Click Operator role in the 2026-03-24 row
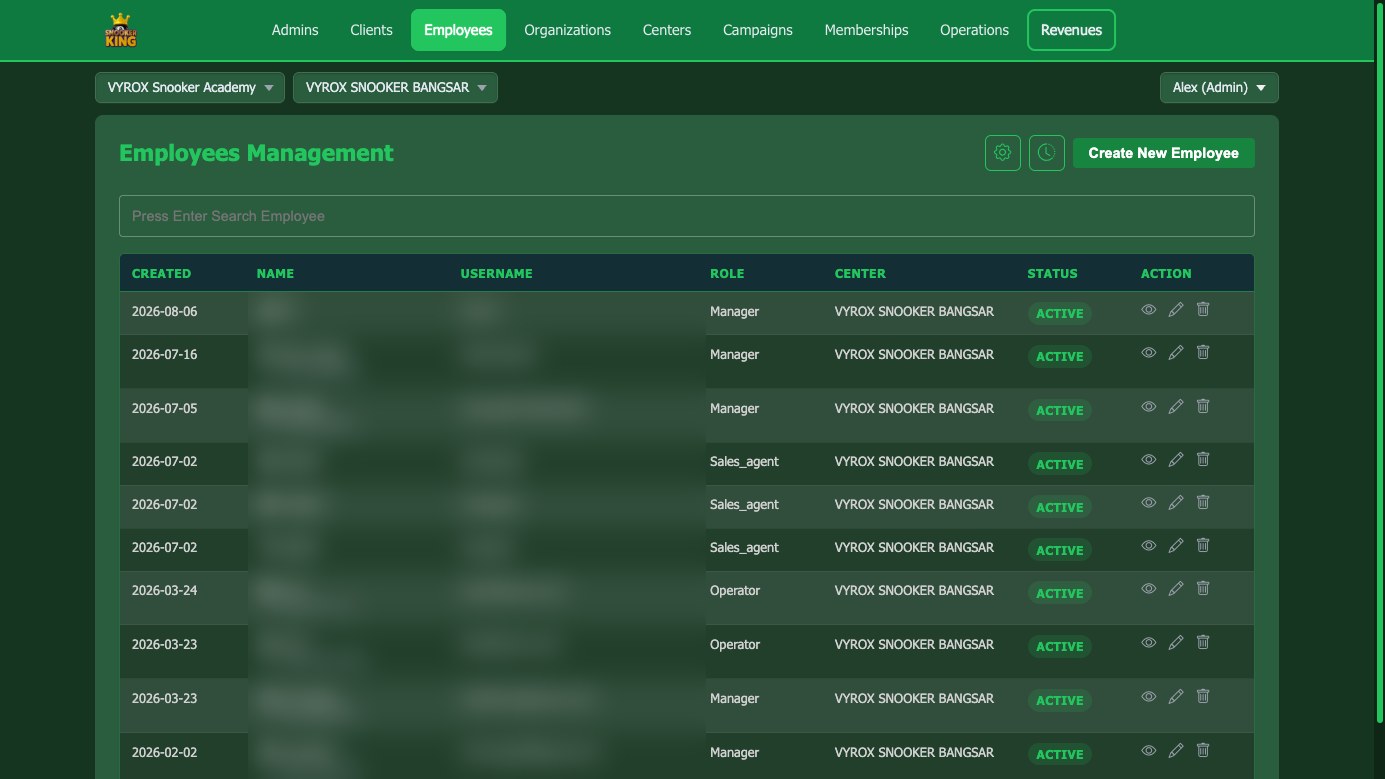Screen dimensions: 1385x779 tap(735, 590)
